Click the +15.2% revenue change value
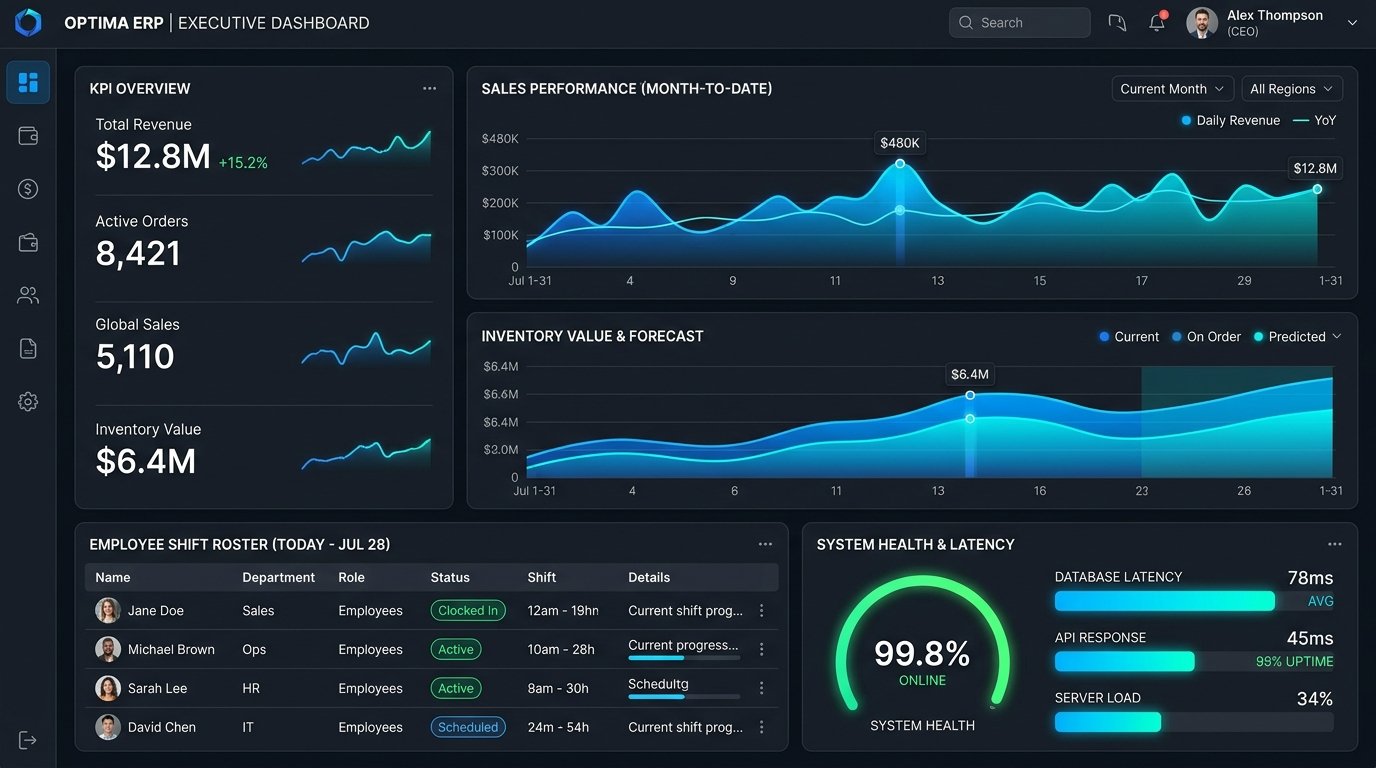Image resolution: width=1376 pixels, height=768 pixels. pos(243,163)
